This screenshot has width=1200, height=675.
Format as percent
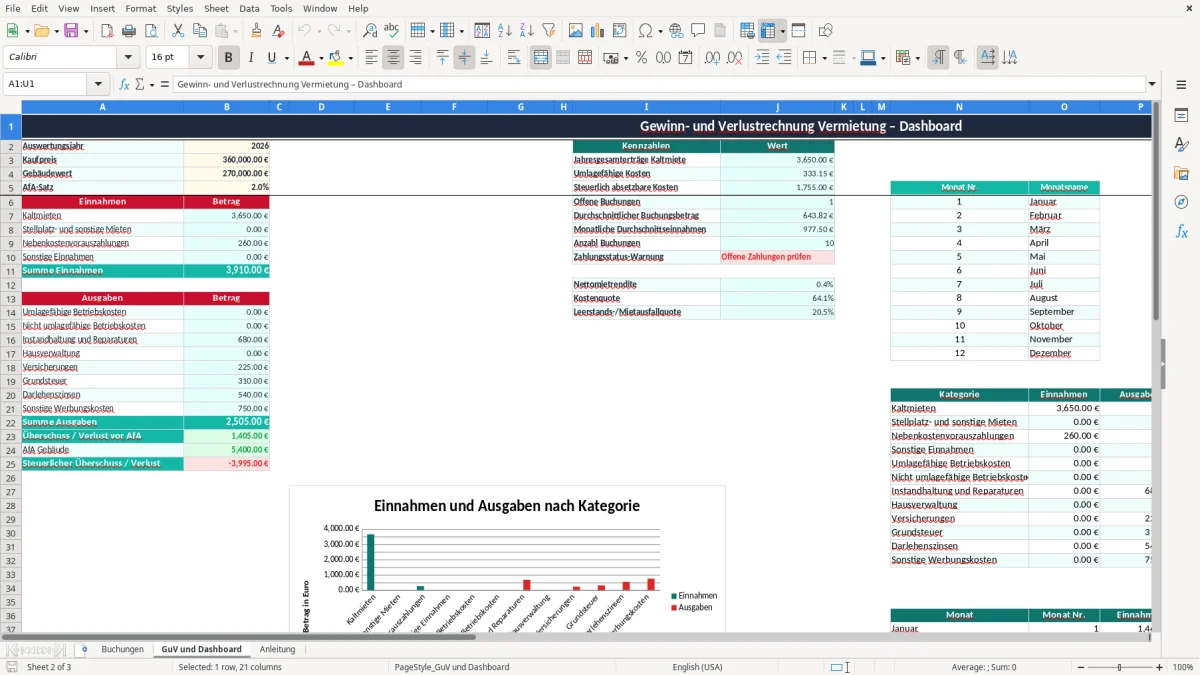[641, 58]
